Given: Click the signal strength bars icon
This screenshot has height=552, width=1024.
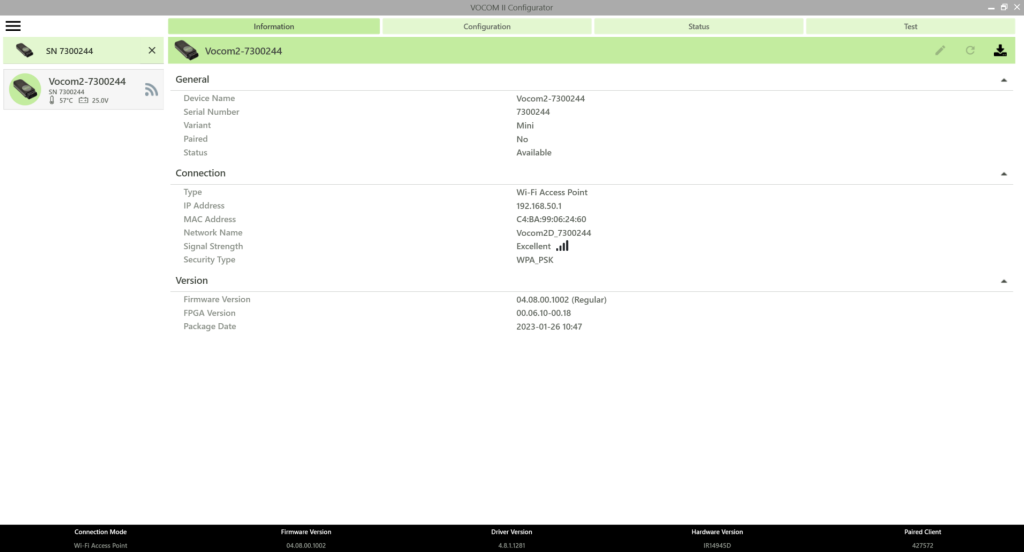Looking at the screenshot, I should point(562,246).
